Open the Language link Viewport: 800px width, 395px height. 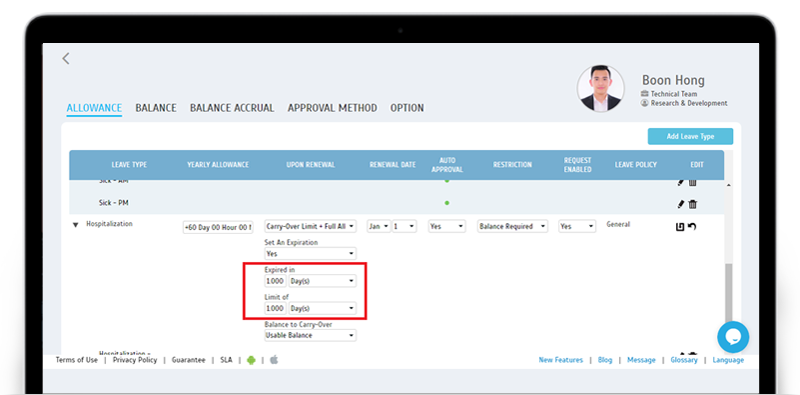[x=728, y=360]
